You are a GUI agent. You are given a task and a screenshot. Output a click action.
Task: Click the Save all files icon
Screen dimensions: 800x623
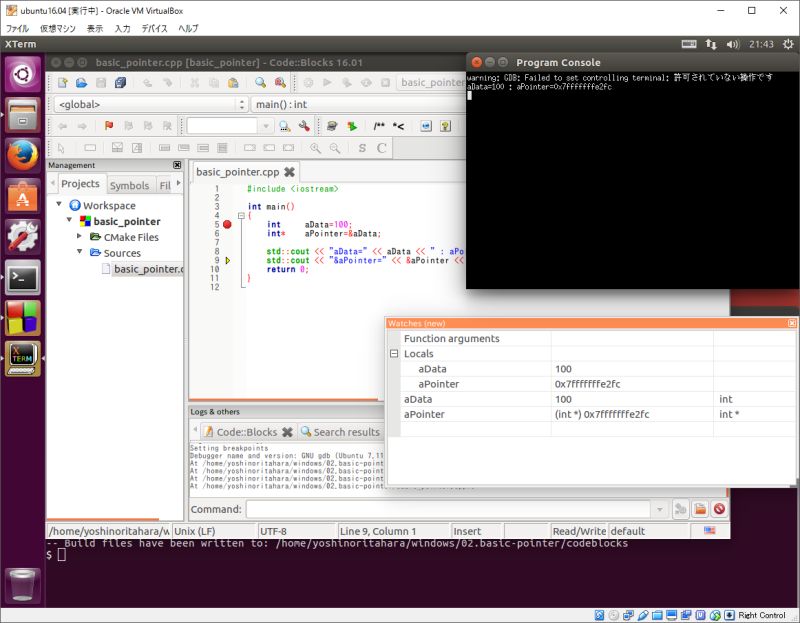[120, 83]
